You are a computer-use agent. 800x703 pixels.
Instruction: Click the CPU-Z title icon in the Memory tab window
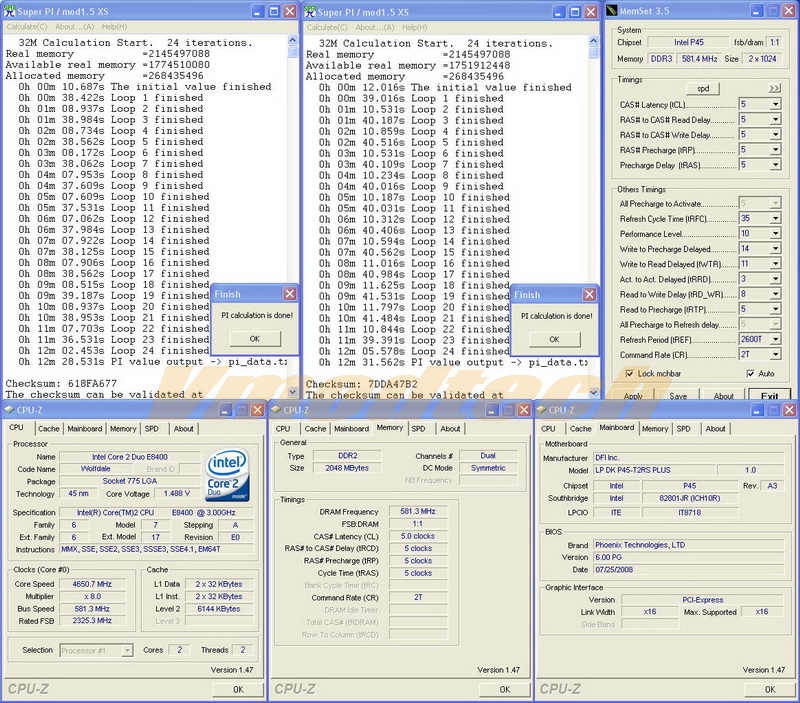point(276,410)
